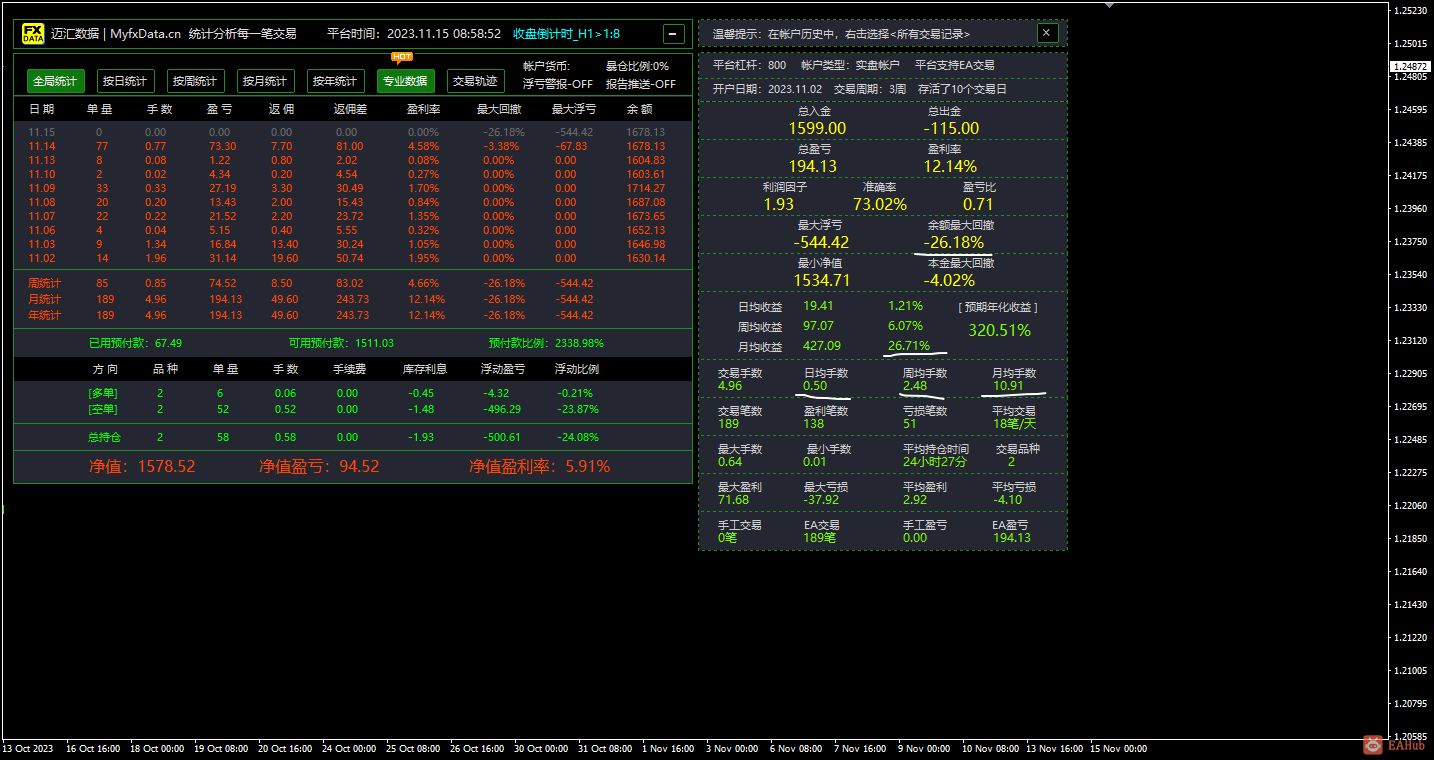
Task: Toggle the 浮亏警报-OFF alert switch
Action: point(557,84)
